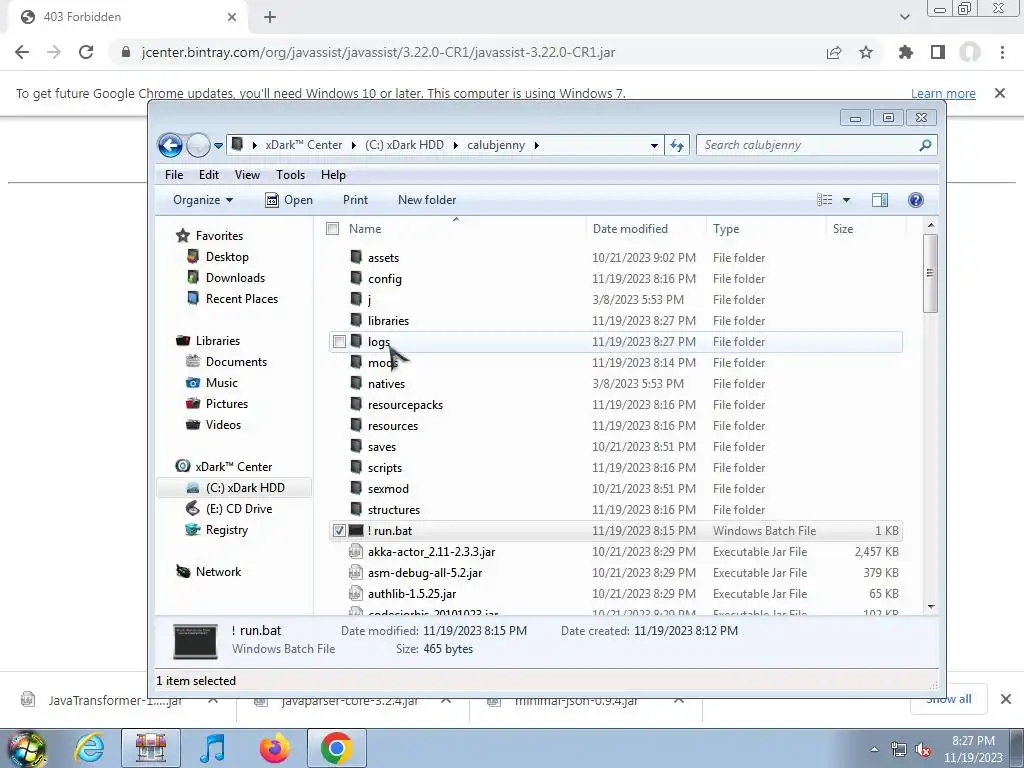Show hidden tray icons arrow
The image size is (1024, 768).
tap(874, 750)
